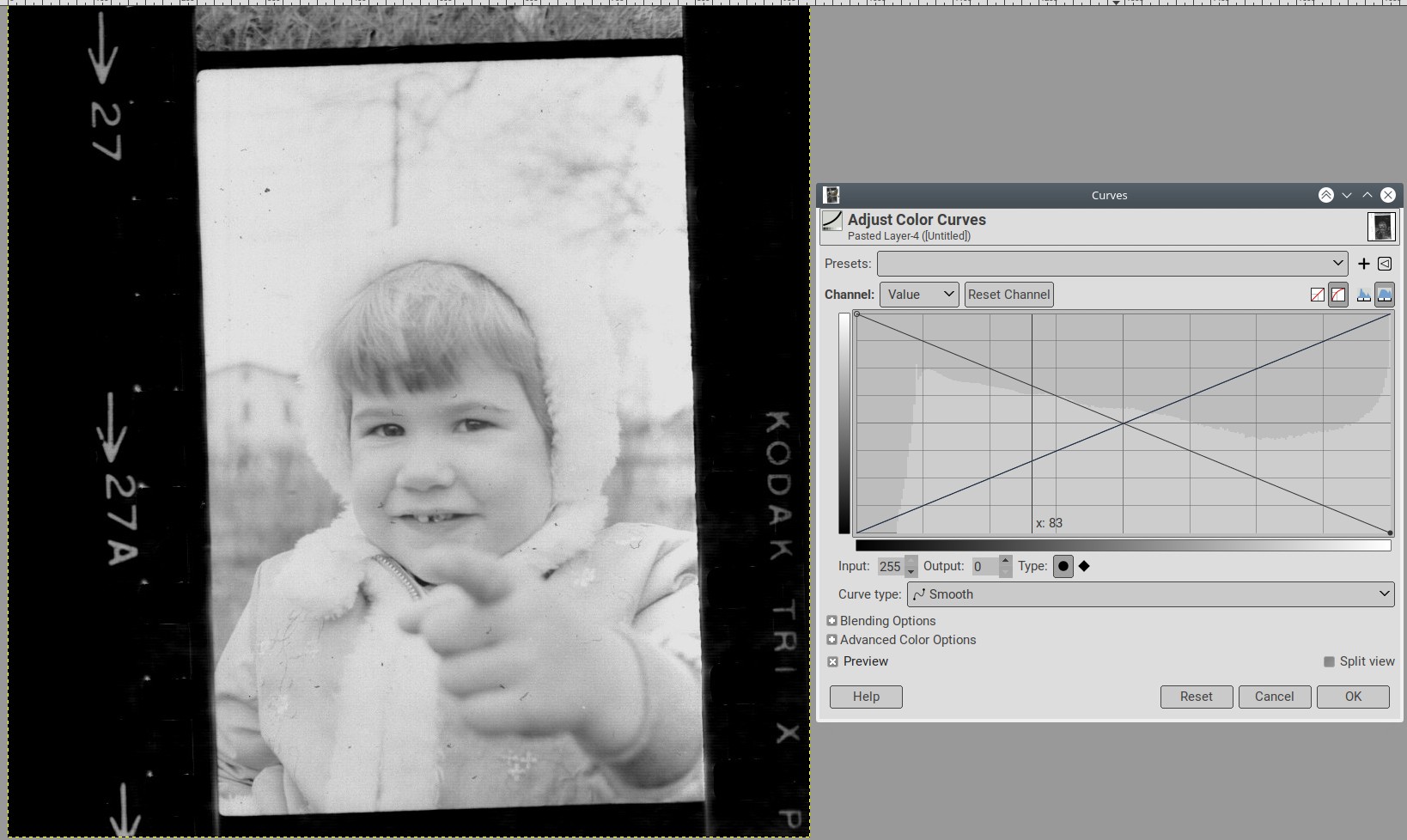
Task: Click the layer thumbnail in dialog header
Action: point(1381,227)
